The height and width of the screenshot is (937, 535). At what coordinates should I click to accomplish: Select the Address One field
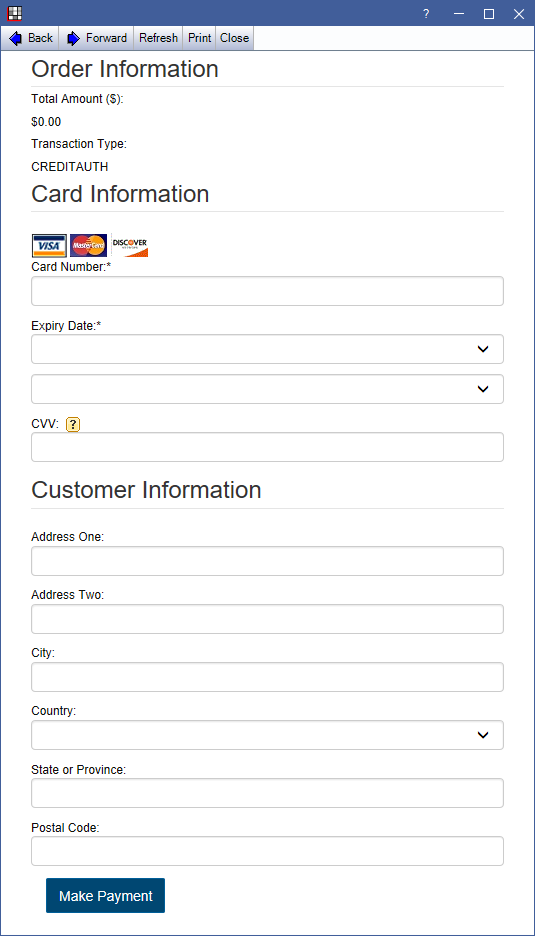tap(267, 561)
